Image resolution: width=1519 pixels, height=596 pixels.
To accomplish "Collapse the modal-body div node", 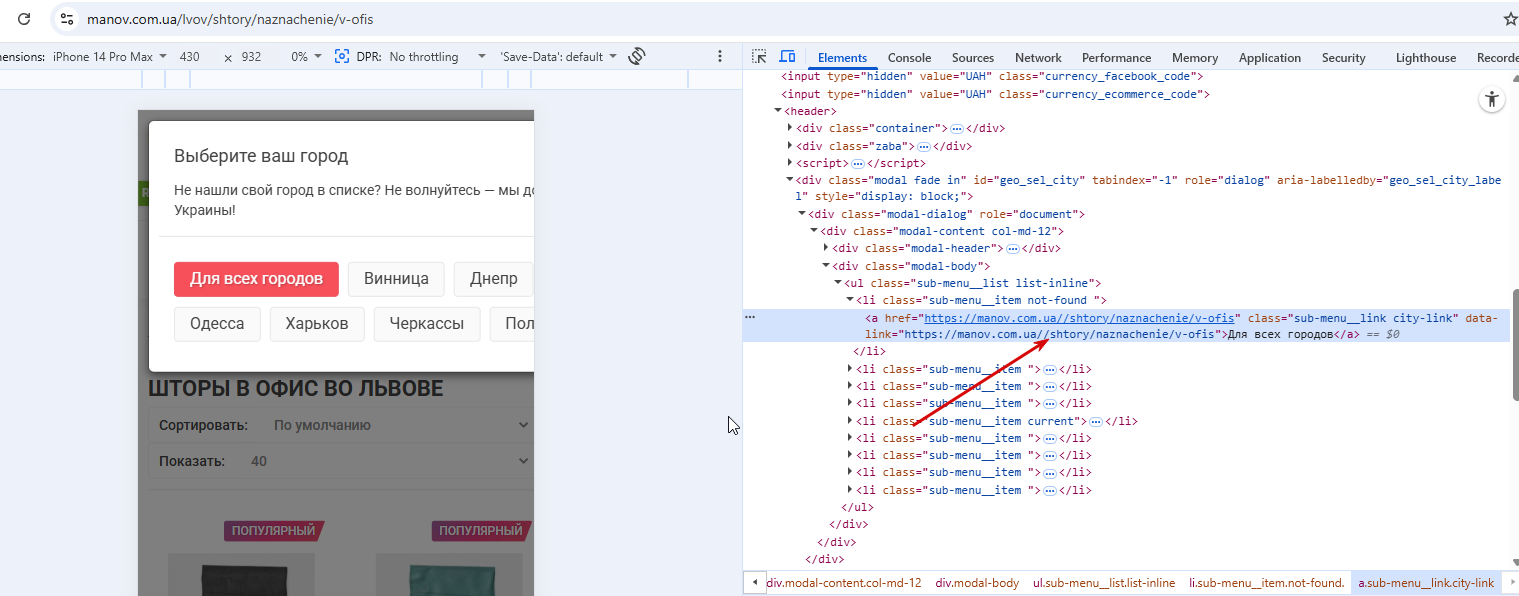I will pyautogui.click(x=826, y=266).
